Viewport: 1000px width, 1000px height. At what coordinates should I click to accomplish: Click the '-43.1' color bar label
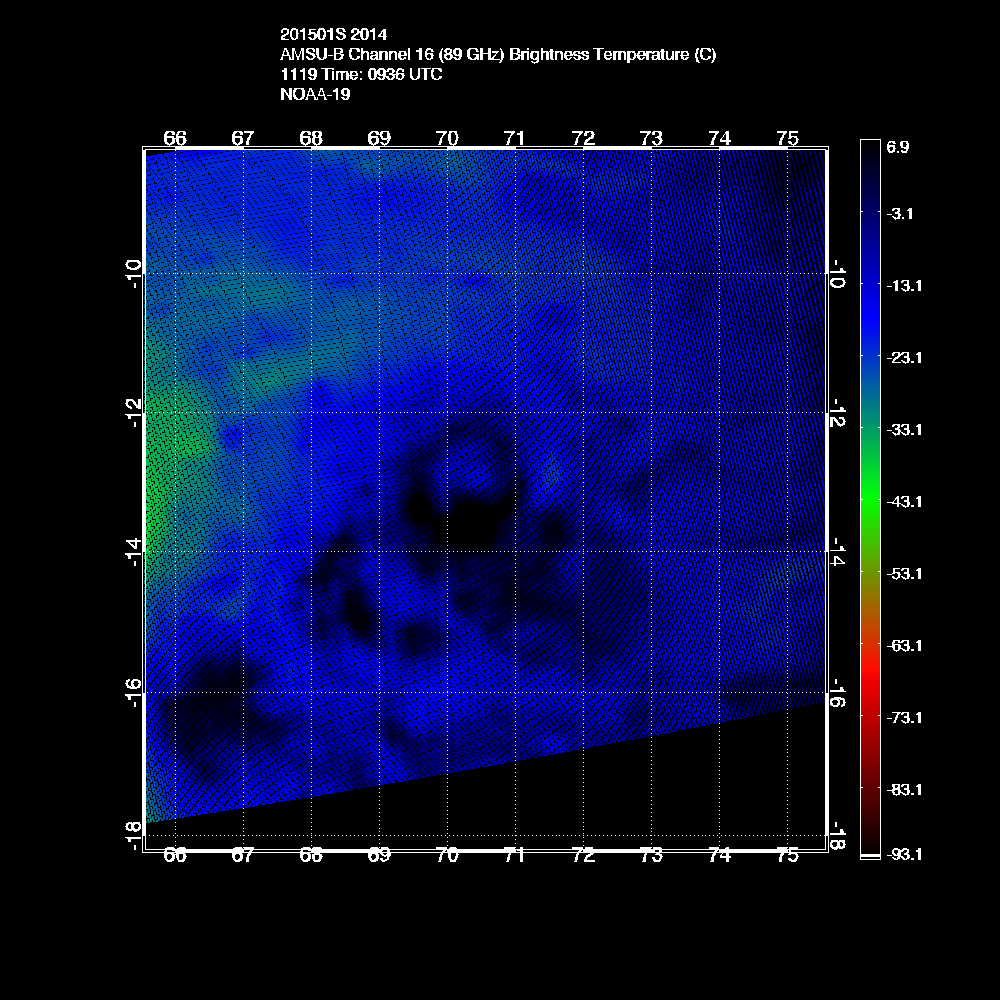pos(904,502)
